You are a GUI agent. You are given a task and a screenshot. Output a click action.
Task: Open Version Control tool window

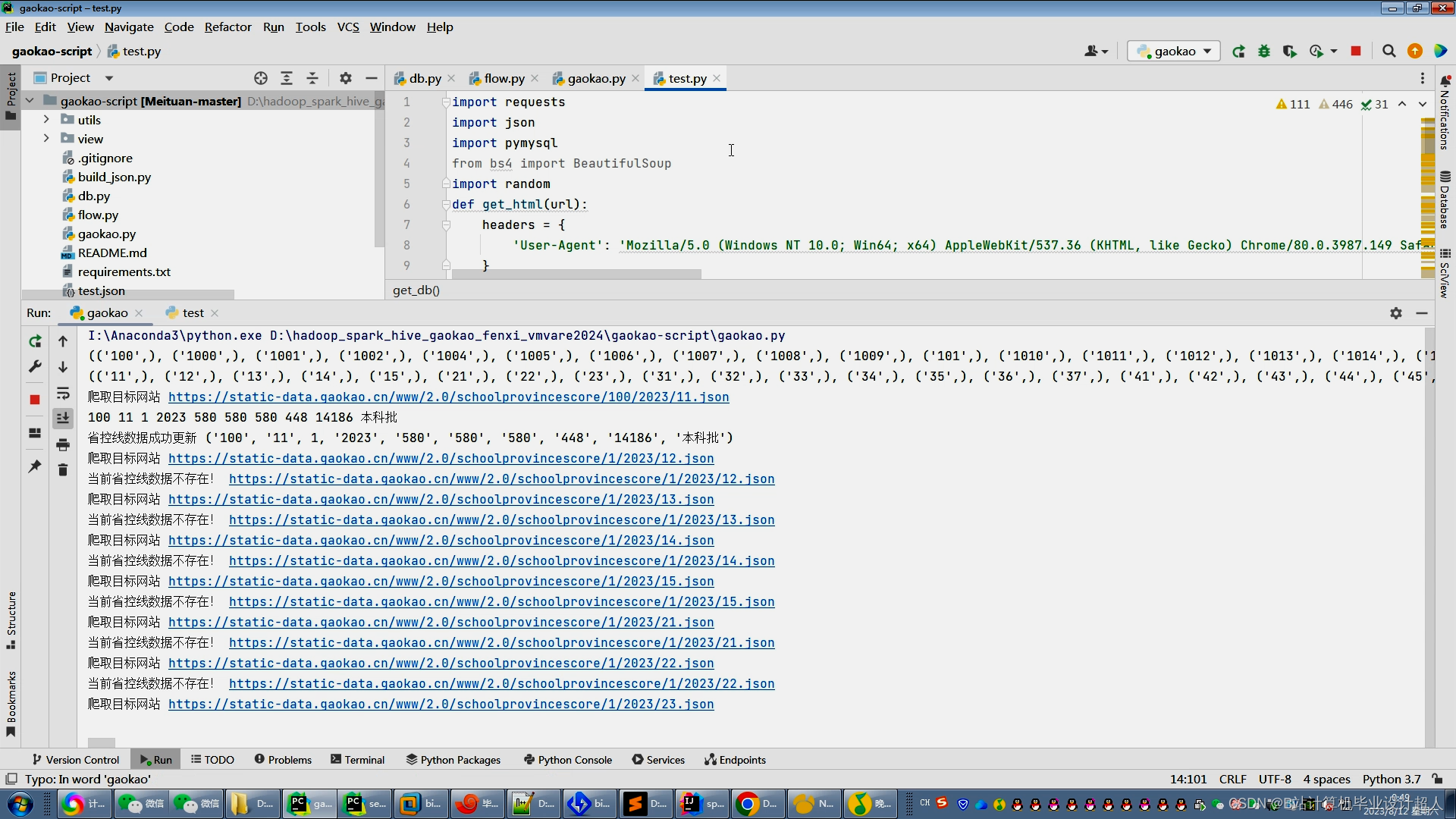tap(75, 760)
